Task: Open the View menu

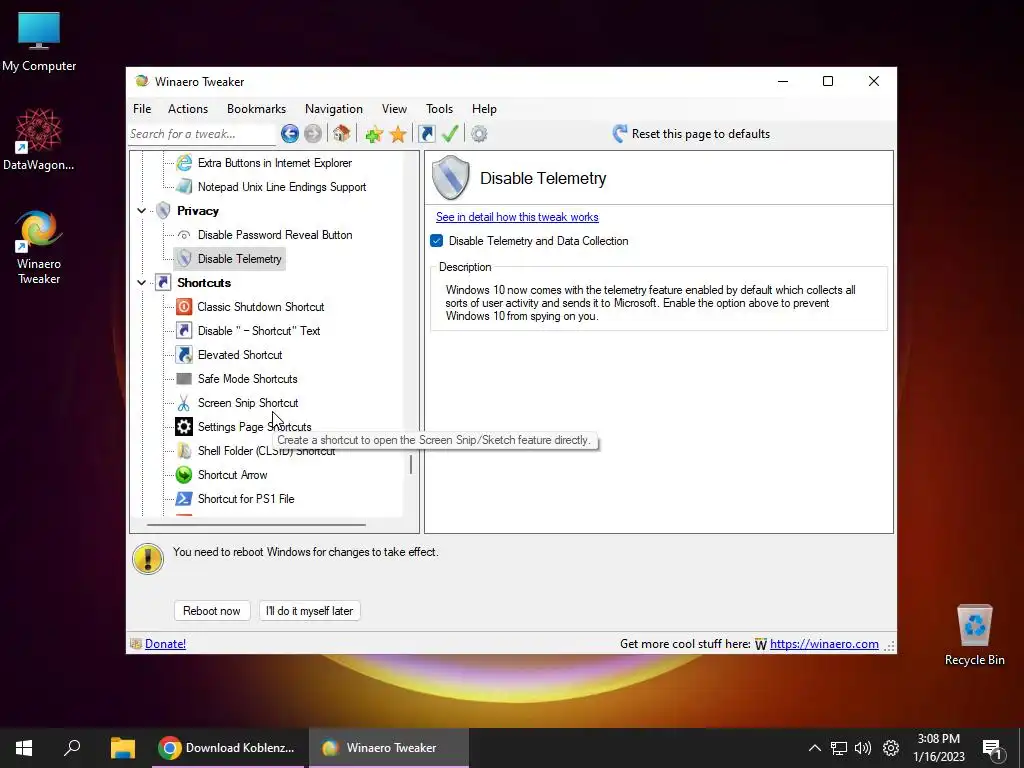Action: tap(394, 108)
